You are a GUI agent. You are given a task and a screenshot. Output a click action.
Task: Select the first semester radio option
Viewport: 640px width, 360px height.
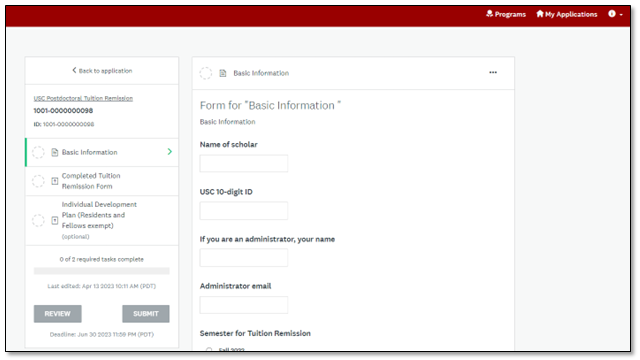[x=209, y=349]
